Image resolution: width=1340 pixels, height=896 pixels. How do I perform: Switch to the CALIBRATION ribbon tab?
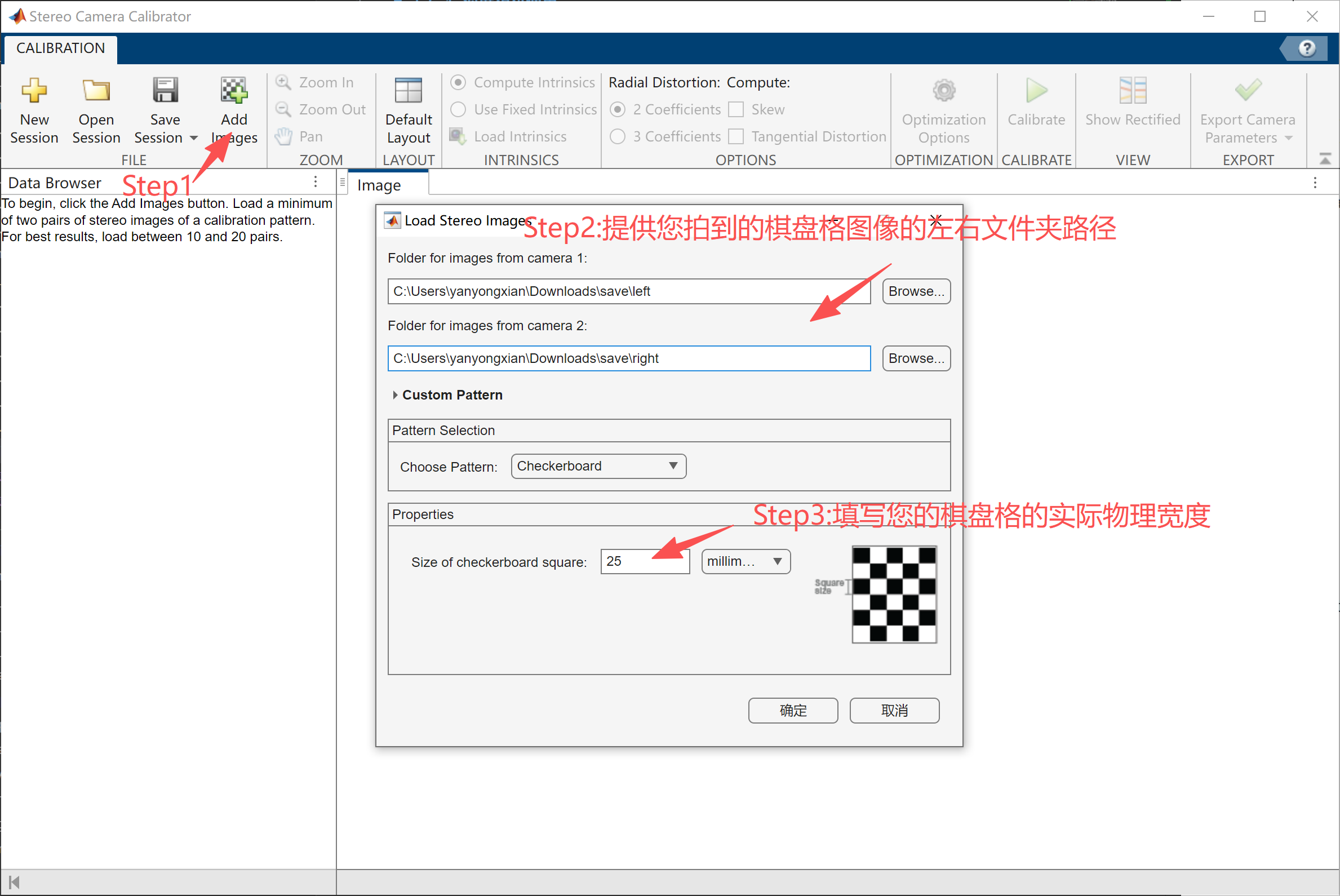point(60,48)
